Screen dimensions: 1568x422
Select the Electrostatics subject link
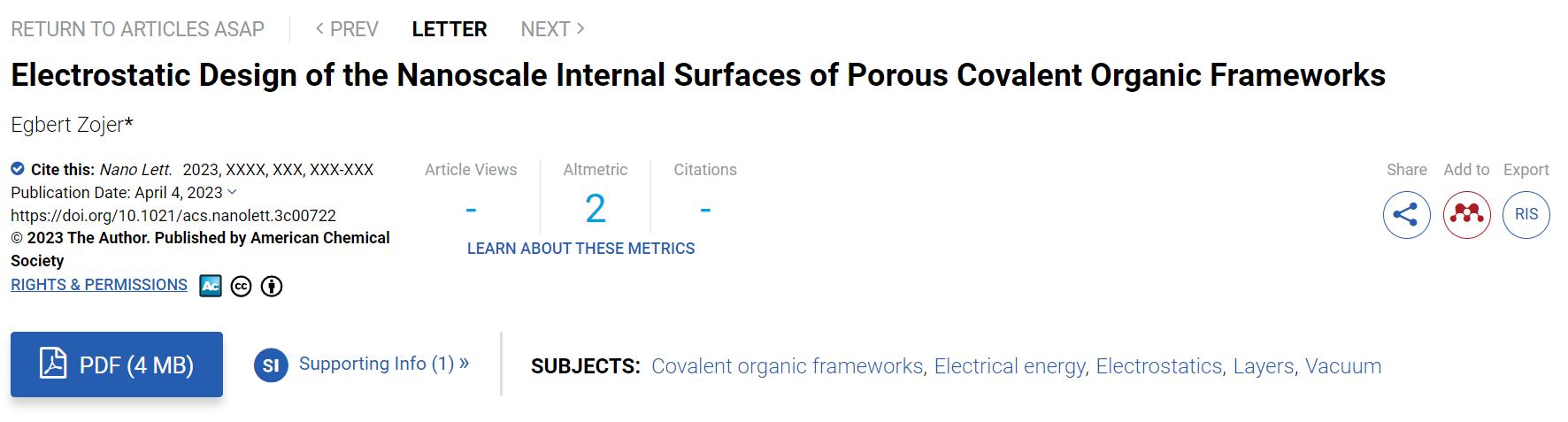(x=1159, y=366)
